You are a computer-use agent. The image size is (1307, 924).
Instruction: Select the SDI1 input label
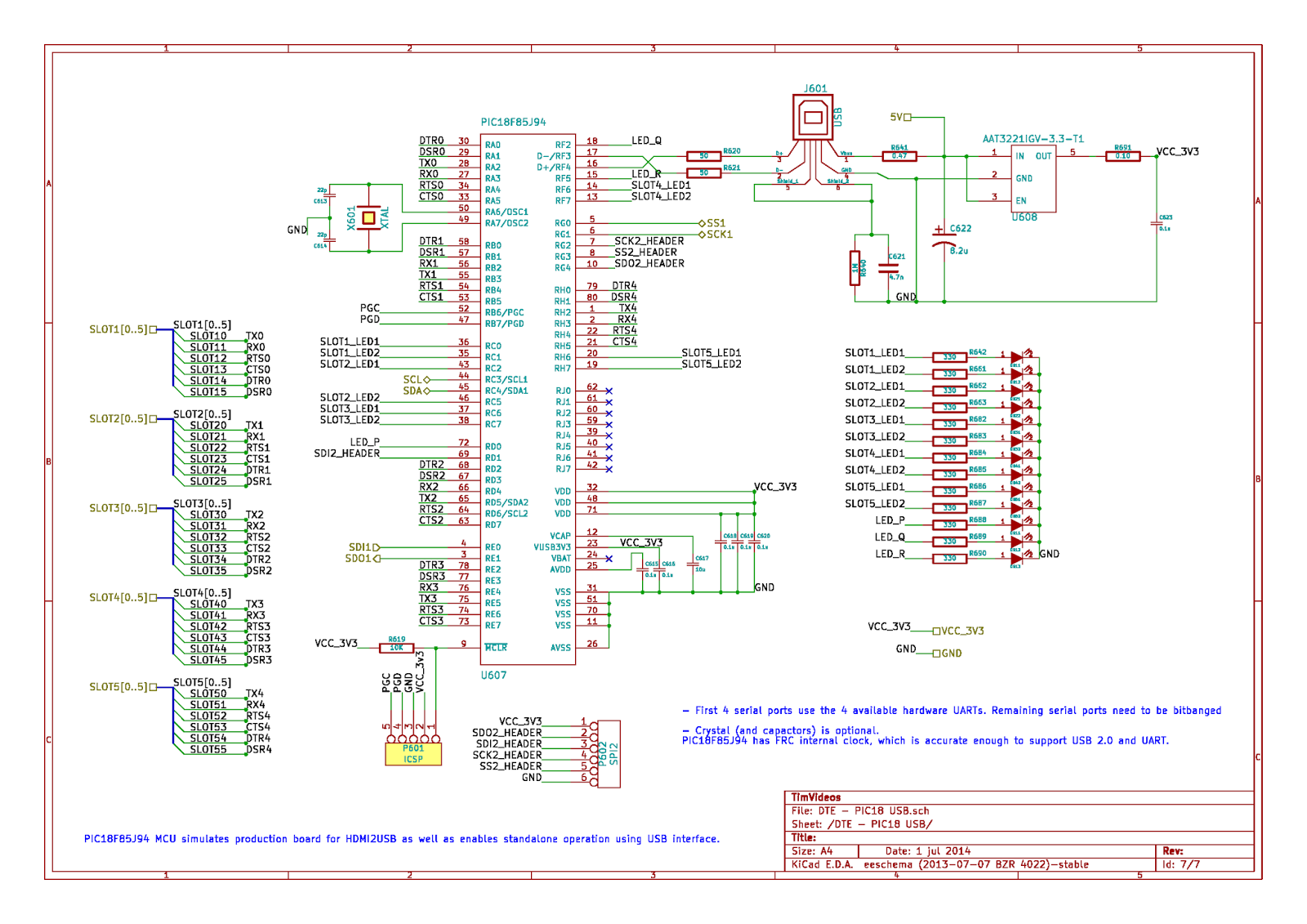pyautogui.click(x=364, y=547)
